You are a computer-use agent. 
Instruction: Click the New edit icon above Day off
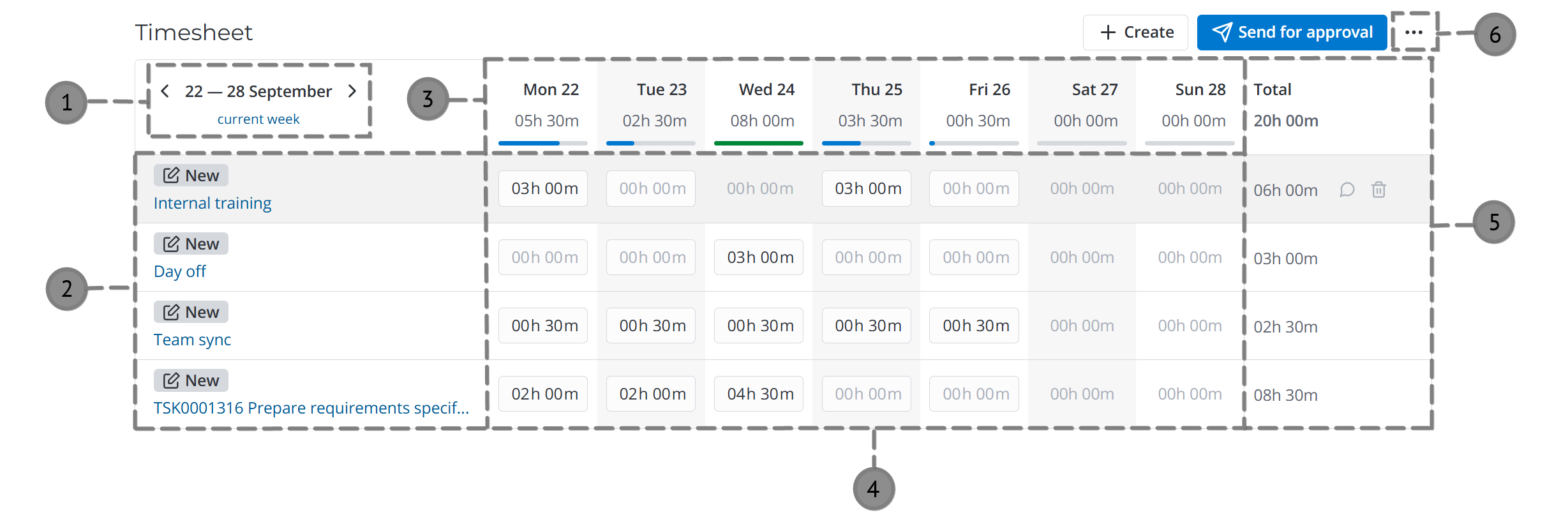click(171, 243)
